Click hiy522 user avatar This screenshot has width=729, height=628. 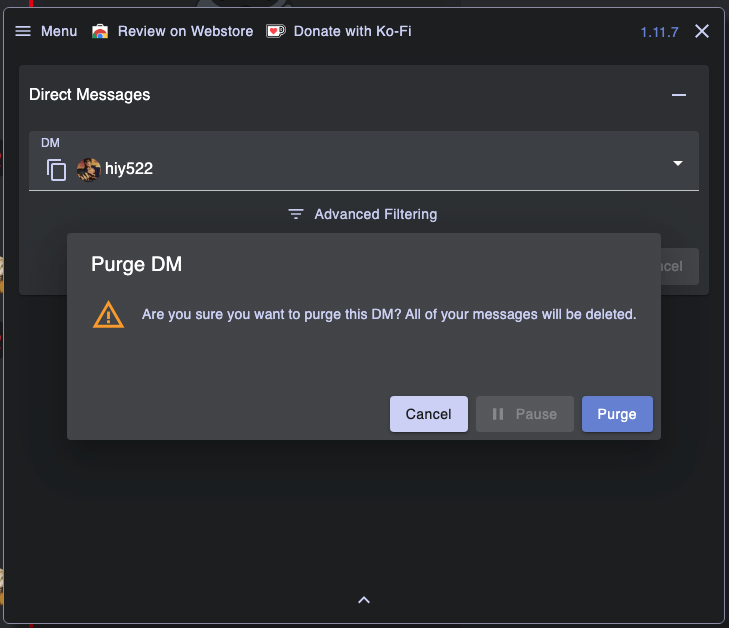click(x=88, y=169)
